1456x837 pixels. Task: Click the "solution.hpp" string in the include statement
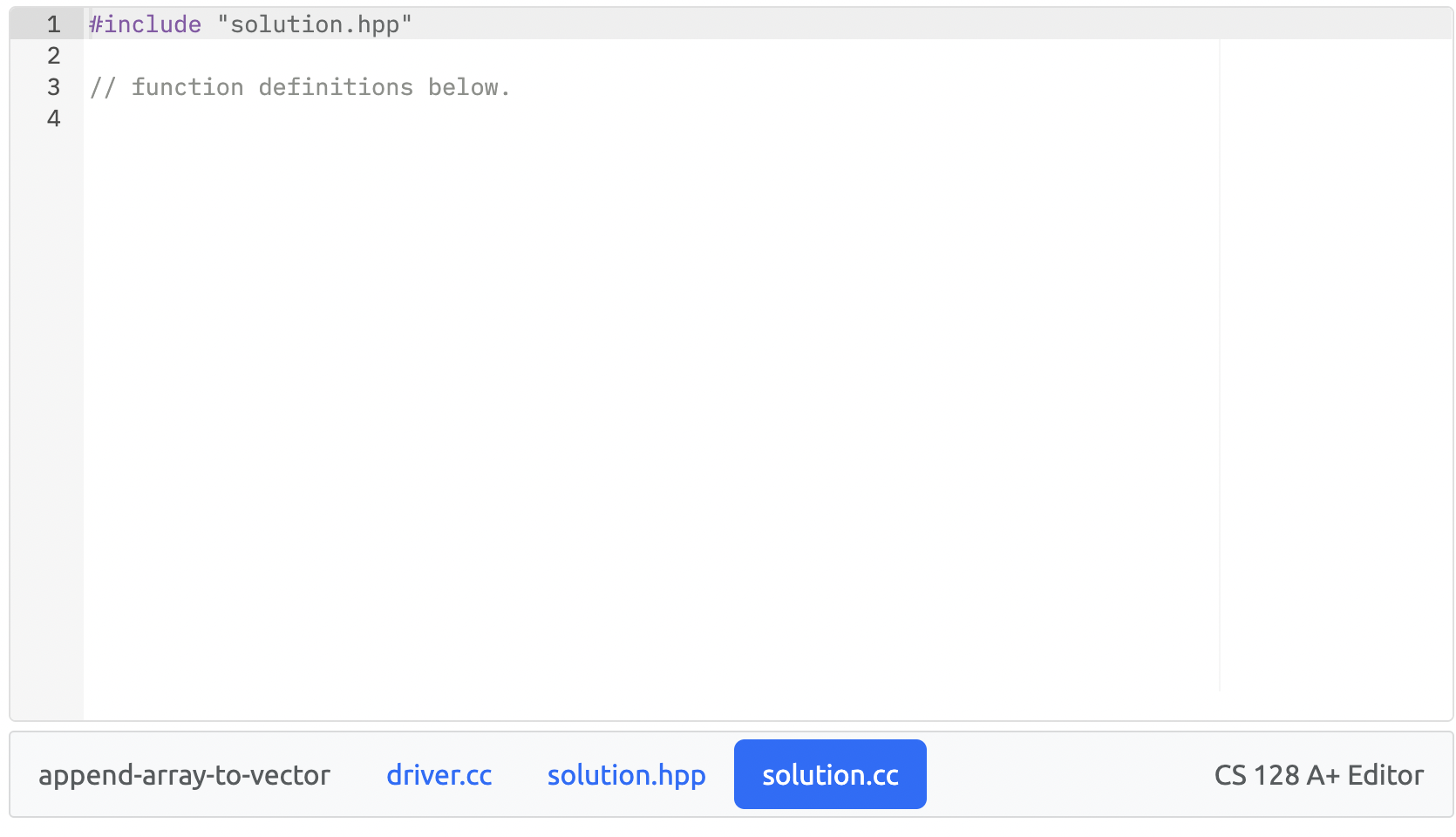coord(316,24)
